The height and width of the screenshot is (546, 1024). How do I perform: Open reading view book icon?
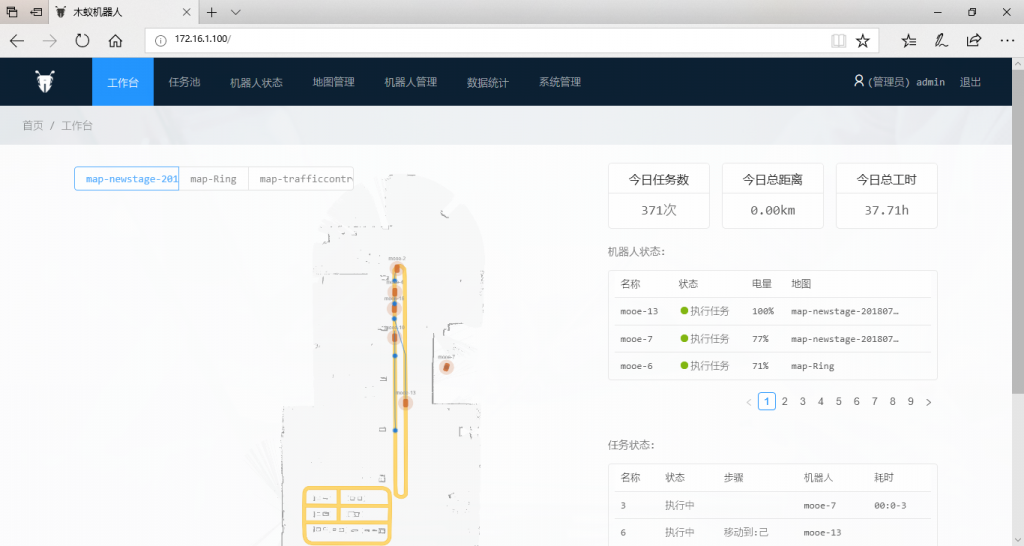[x=838, y=41]
